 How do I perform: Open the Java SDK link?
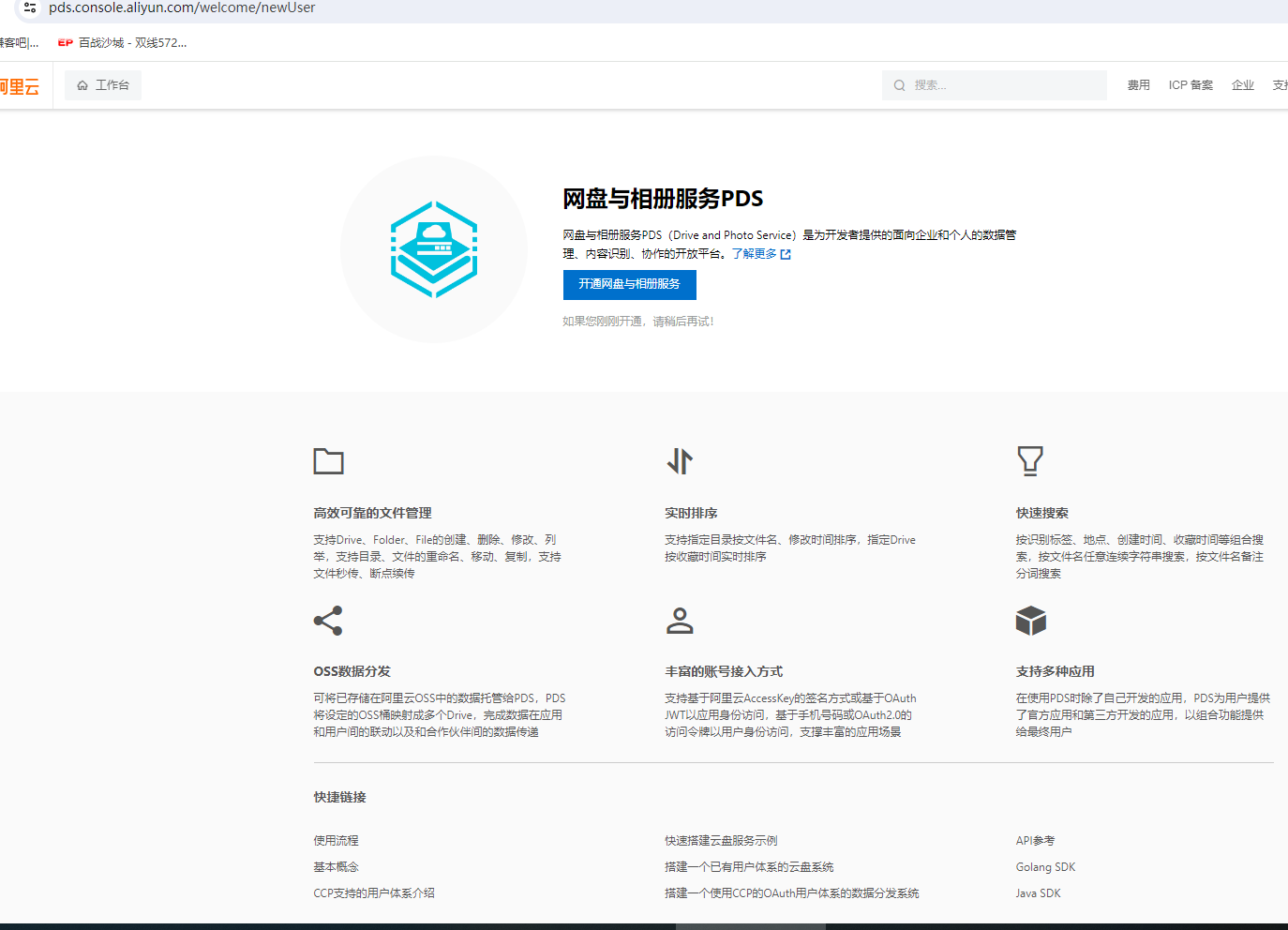(1038, 893)
